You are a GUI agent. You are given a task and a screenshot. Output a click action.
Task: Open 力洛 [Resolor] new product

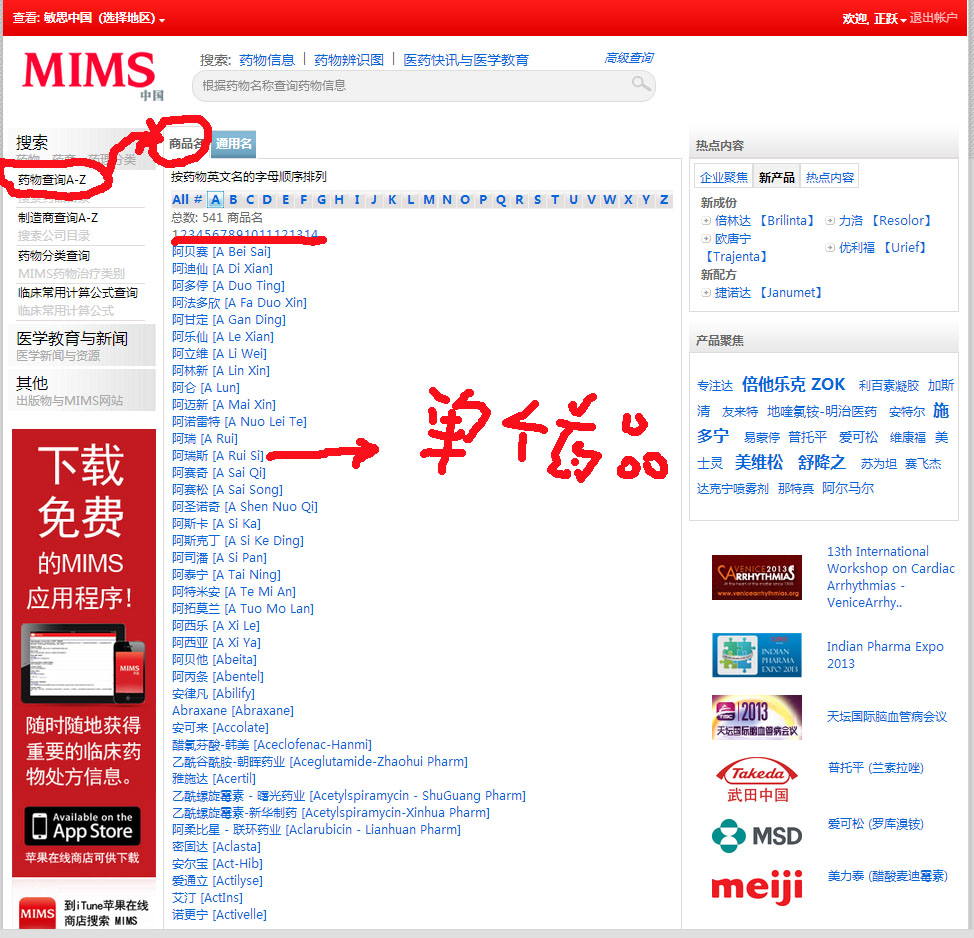(x=885, y=221)
